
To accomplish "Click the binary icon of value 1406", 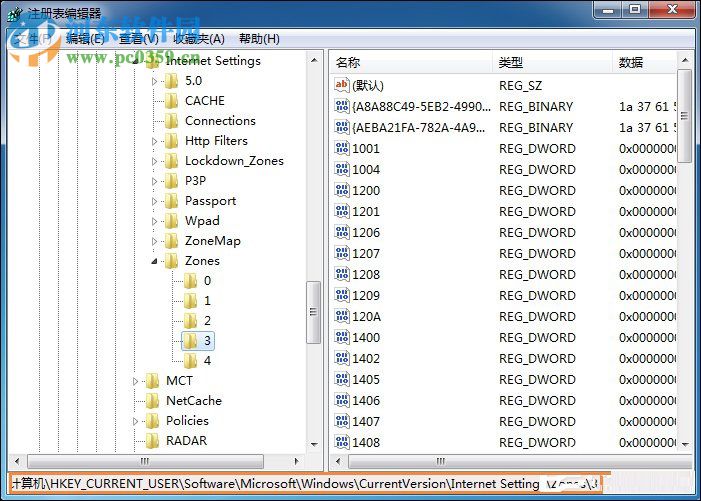I will (342, 400).
